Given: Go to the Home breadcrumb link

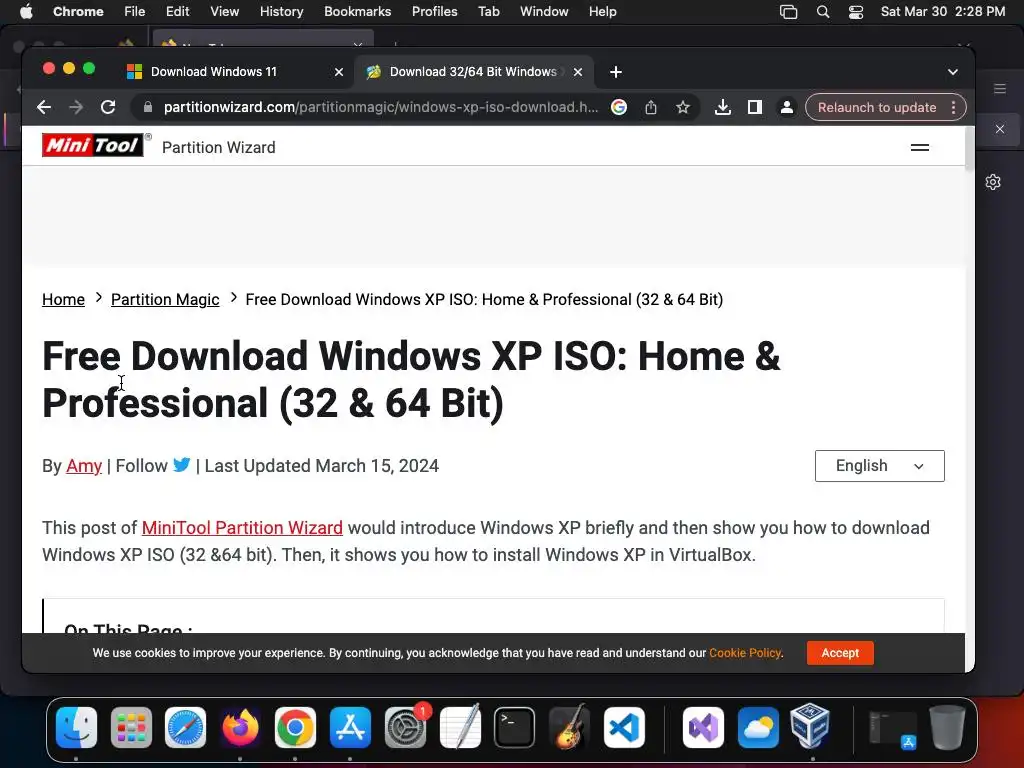Looking at the screenshot, I should [63, 299].
